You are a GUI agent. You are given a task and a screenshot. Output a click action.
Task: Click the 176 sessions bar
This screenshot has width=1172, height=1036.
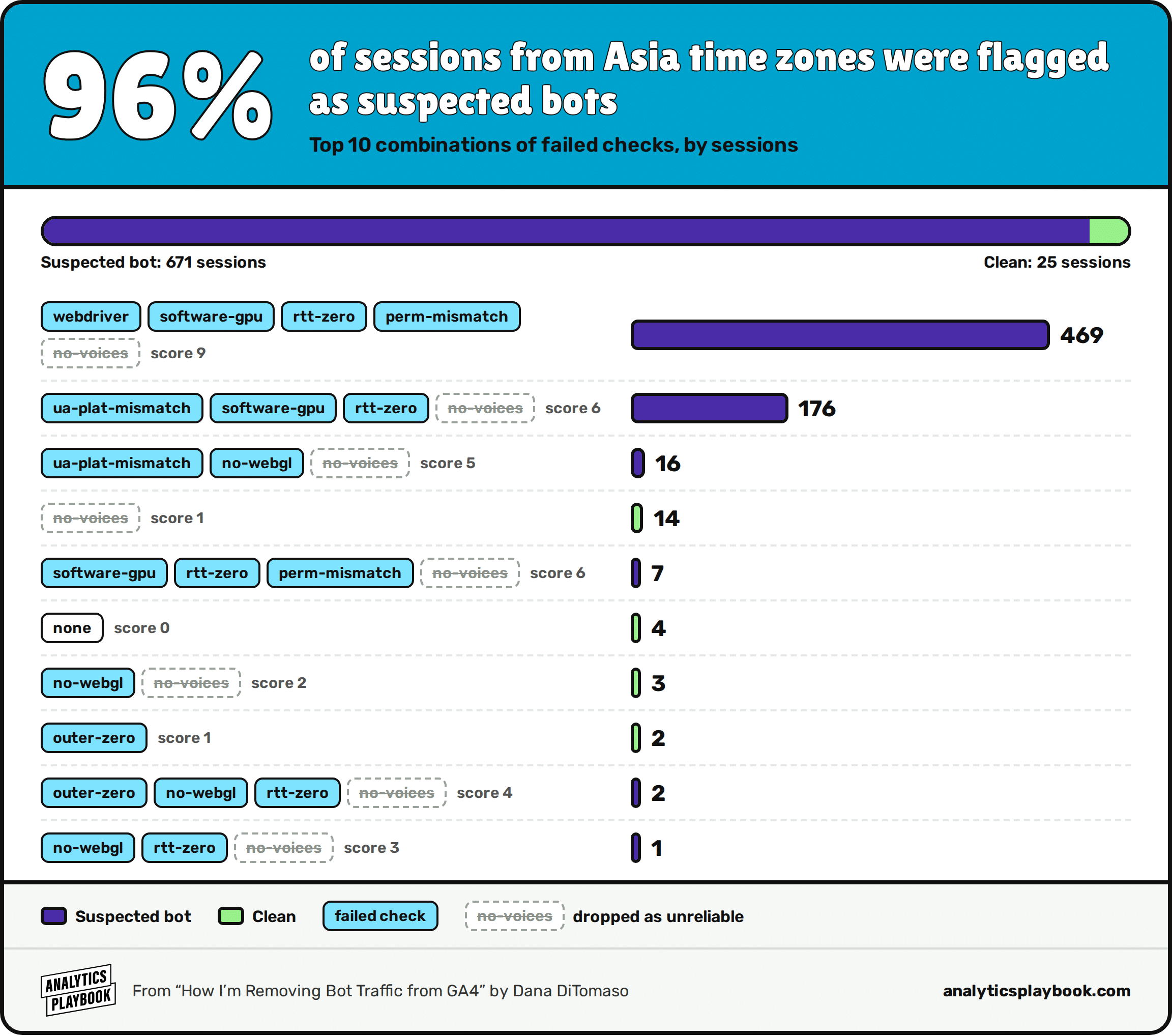(x=709, y=409)
